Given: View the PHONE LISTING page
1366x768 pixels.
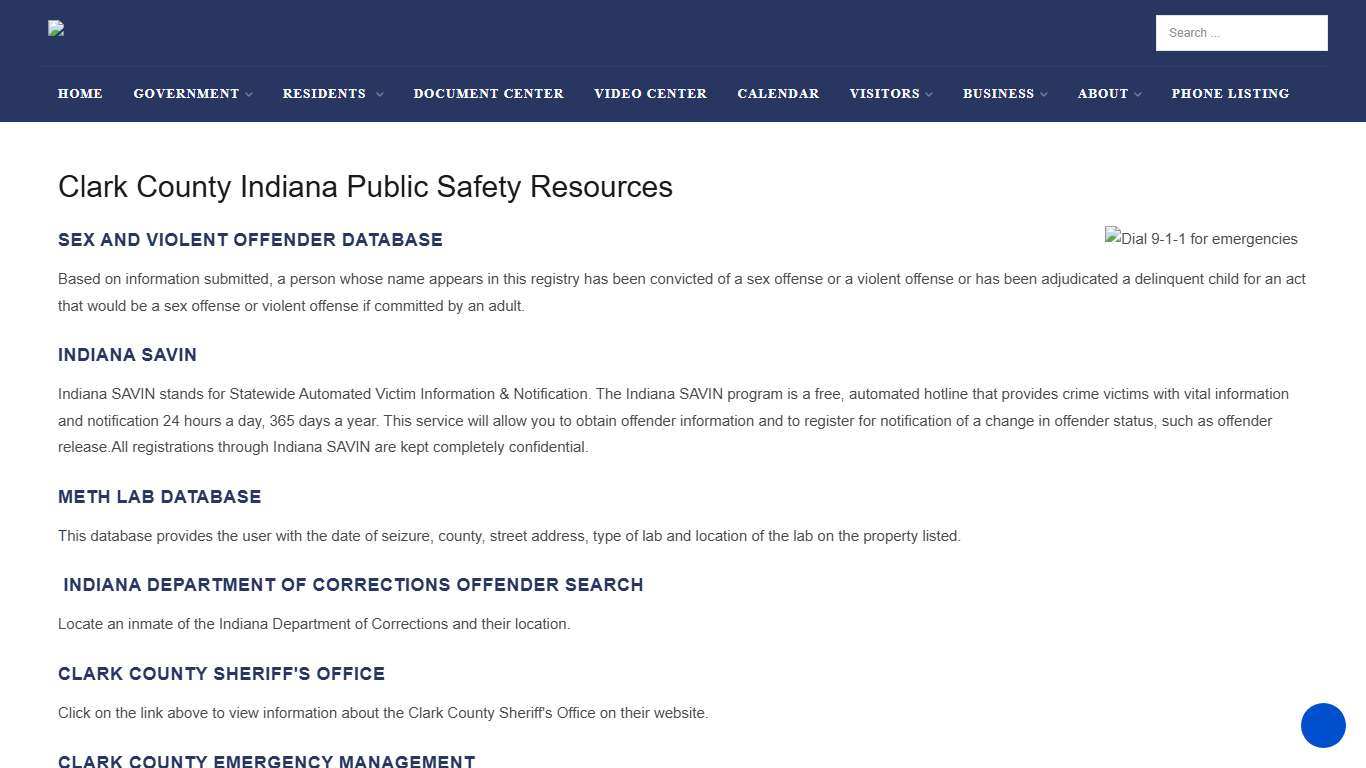Looking at the screenshot, I should click(1230, 93).
